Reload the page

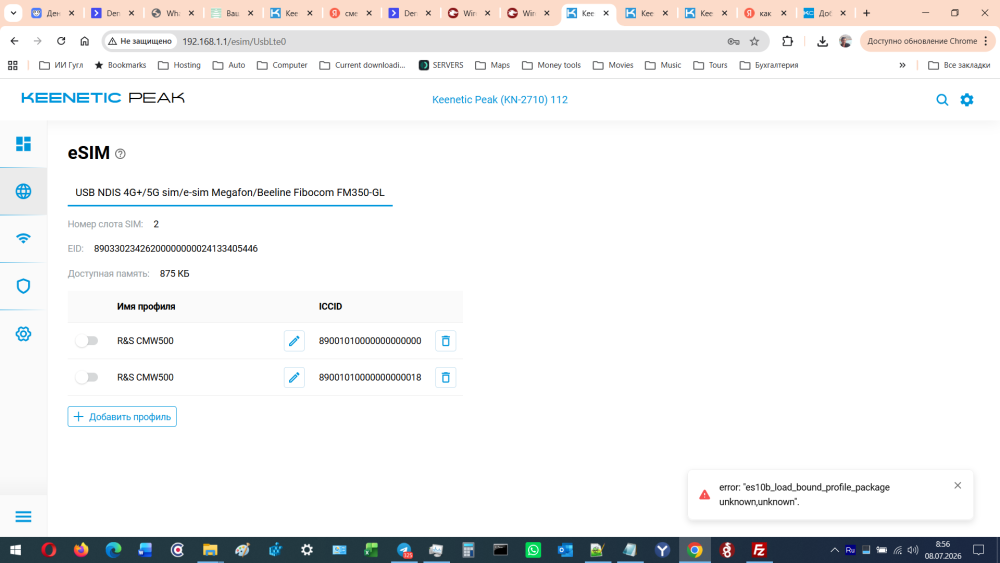pyautogui.click(x=61, y=41)
